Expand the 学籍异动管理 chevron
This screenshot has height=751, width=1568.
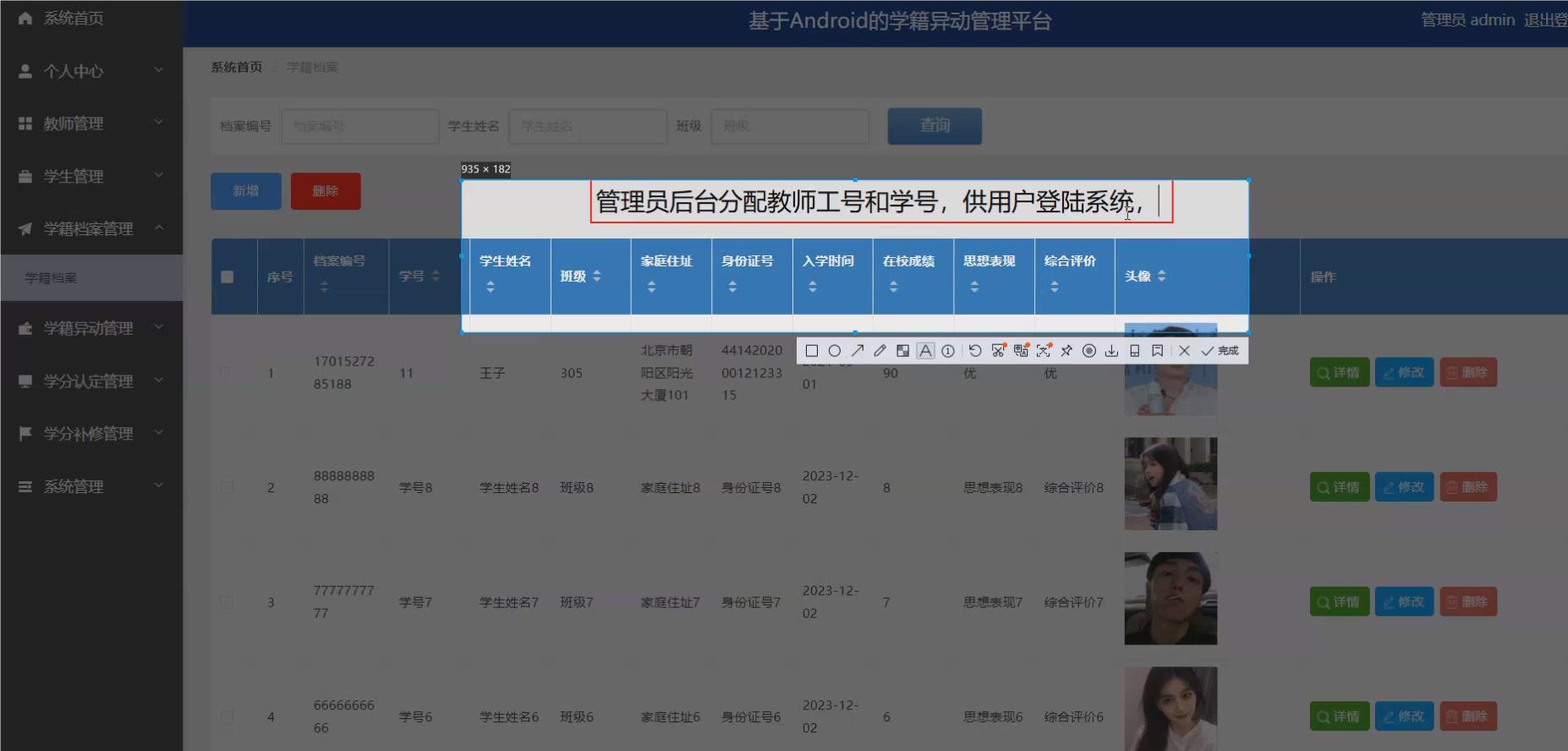tap(159, 327)
